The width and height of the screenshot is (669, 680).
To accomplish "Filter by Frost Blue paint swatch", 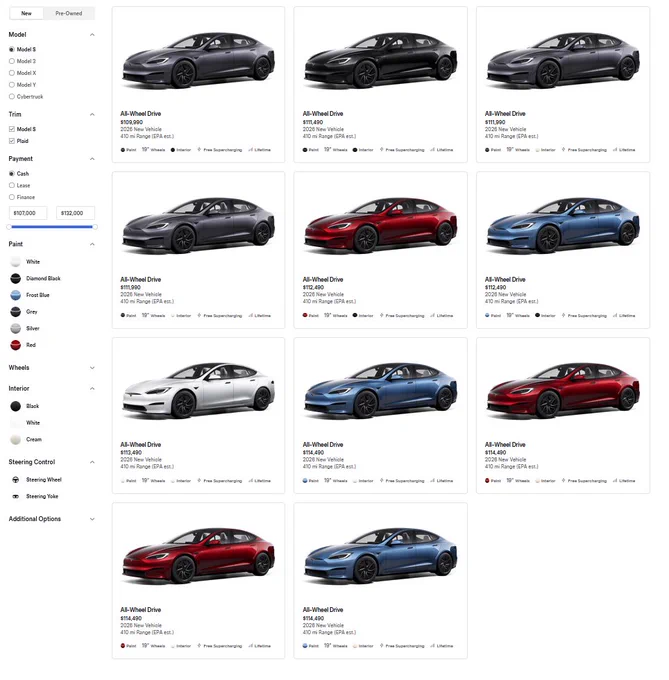I will click(x=16, y=295).
